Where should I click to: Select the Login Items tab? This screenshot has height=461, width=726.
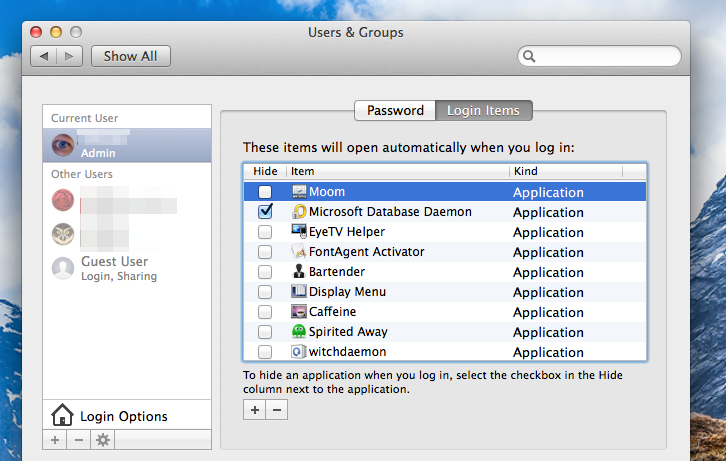484,110
